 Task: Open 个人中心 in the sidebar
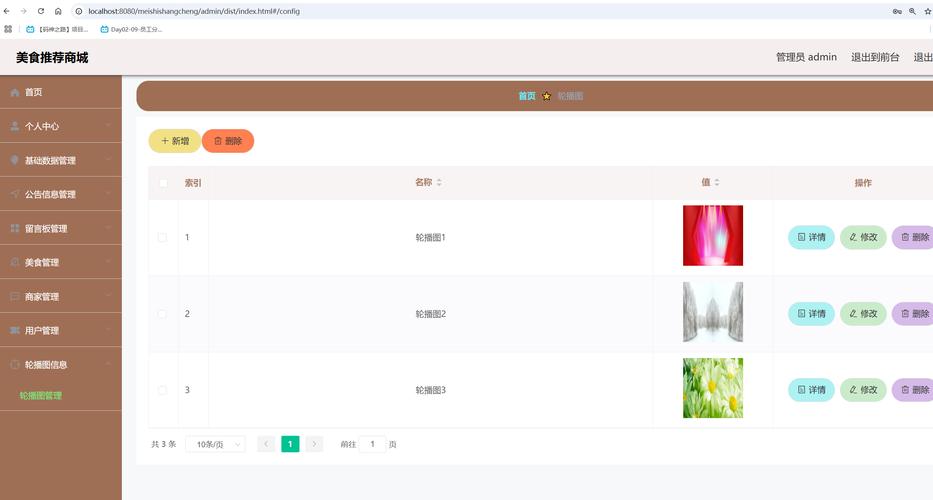(61, 126)
